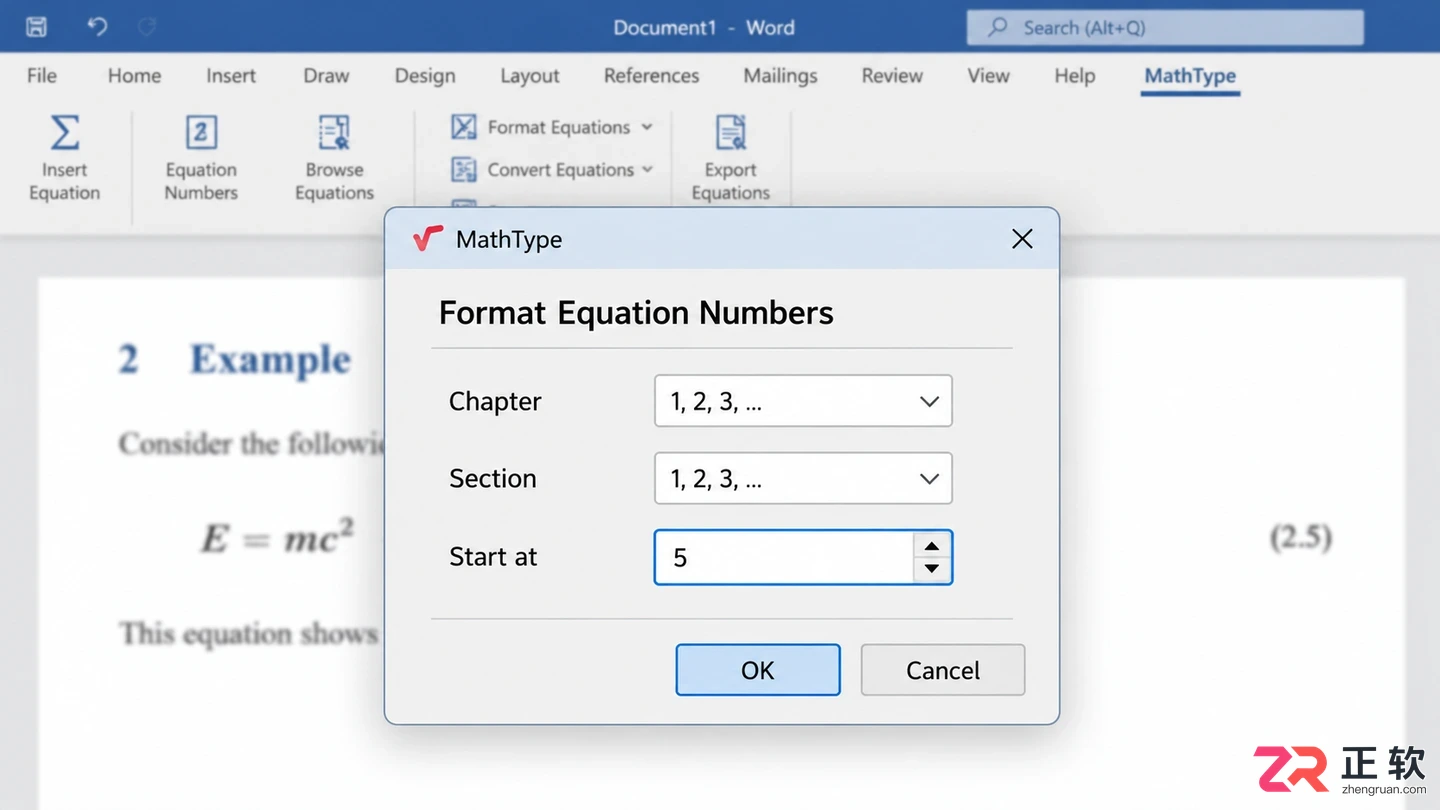Open the Mailings tab
1440x810 pixels.
click(x=781, y=76)
